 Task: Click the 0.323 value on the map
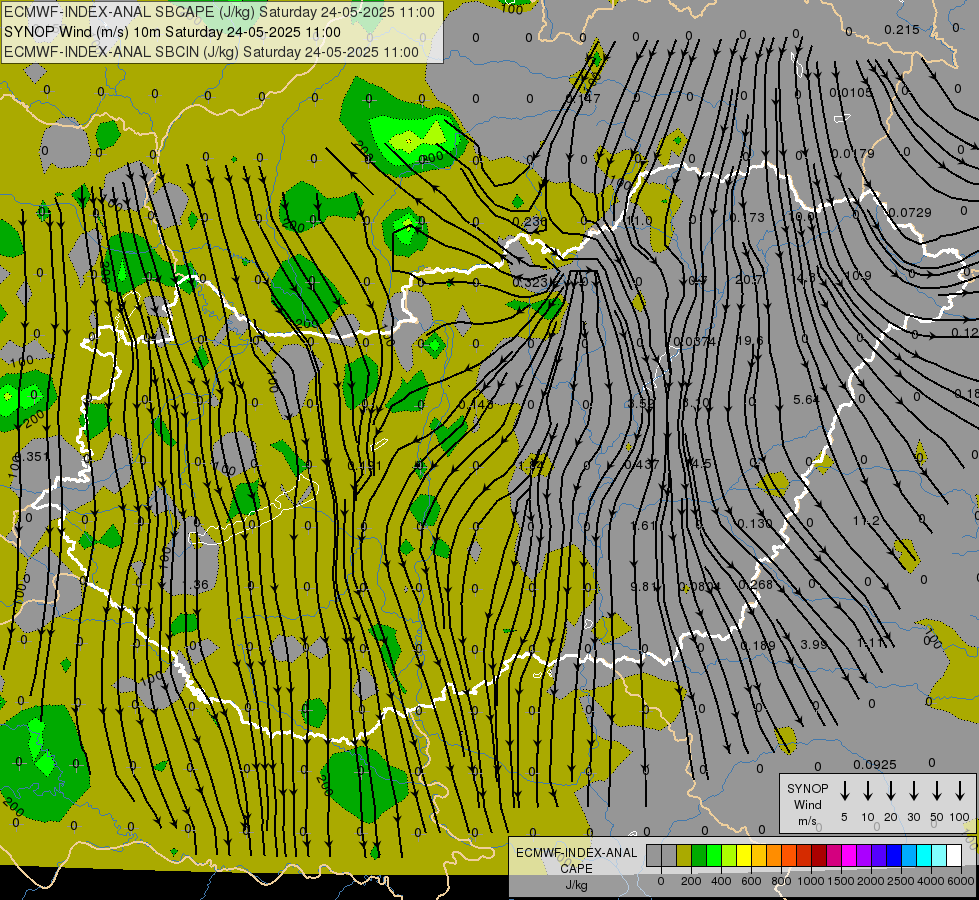(530, 282)
